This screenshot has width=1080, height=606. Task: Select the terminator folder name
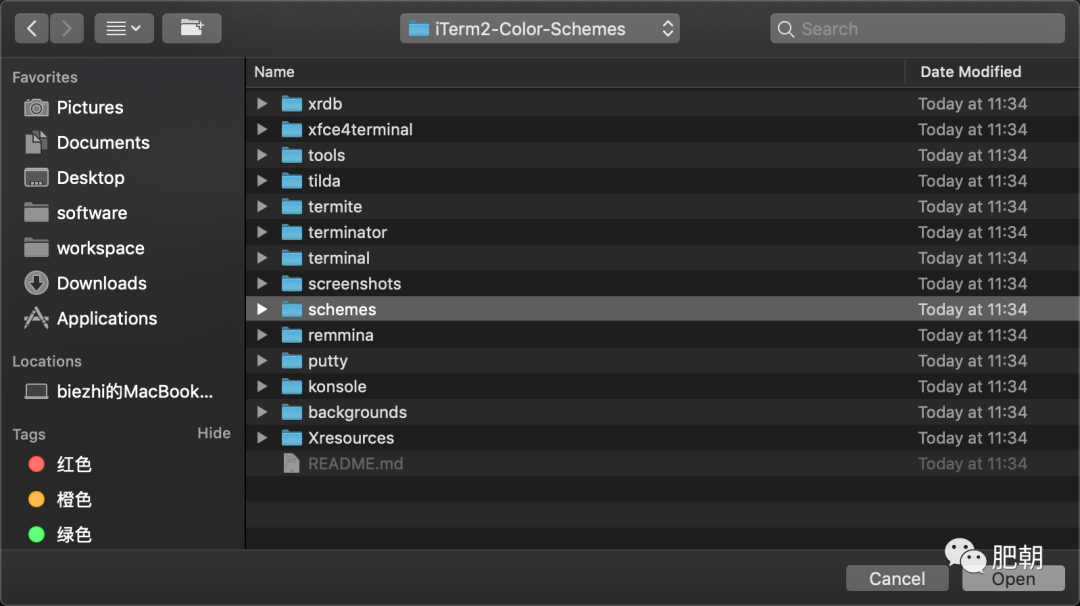(347, 232)
